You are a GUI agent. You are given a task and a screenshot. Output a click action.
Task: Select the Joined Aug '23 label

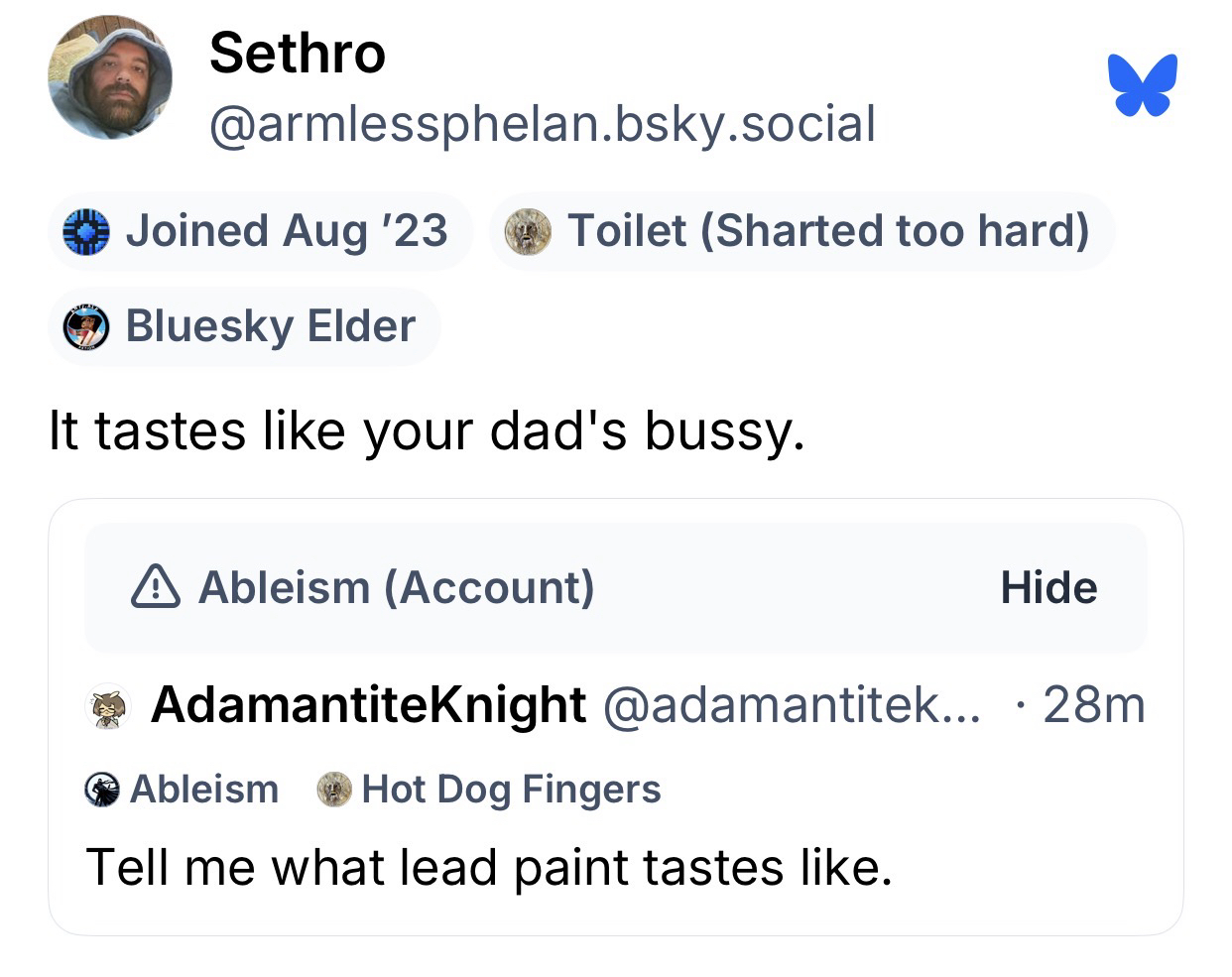(287, 231)
